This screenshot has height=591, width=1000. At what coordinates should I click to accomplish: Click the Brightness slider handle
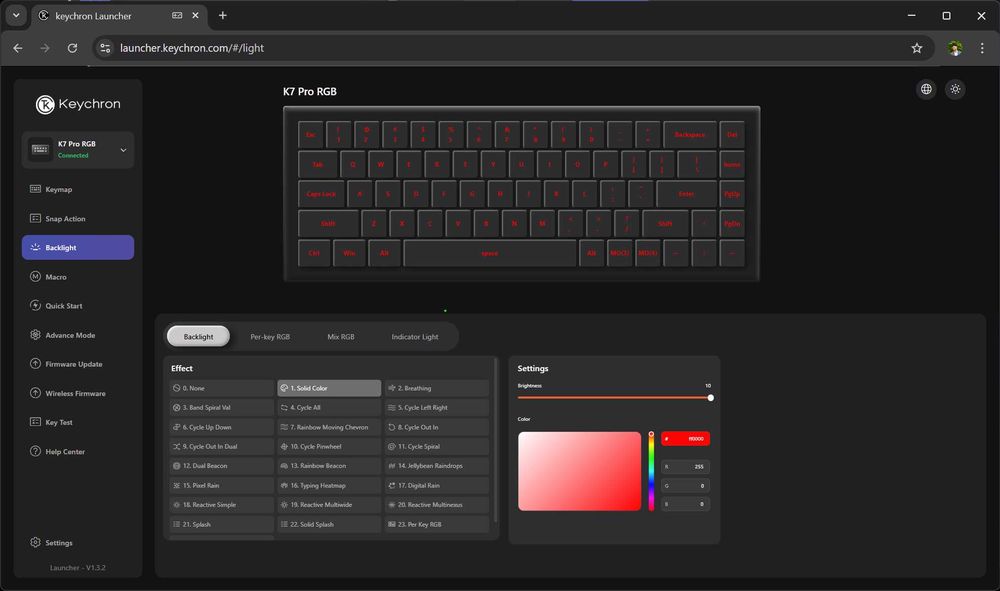[710, 398]
